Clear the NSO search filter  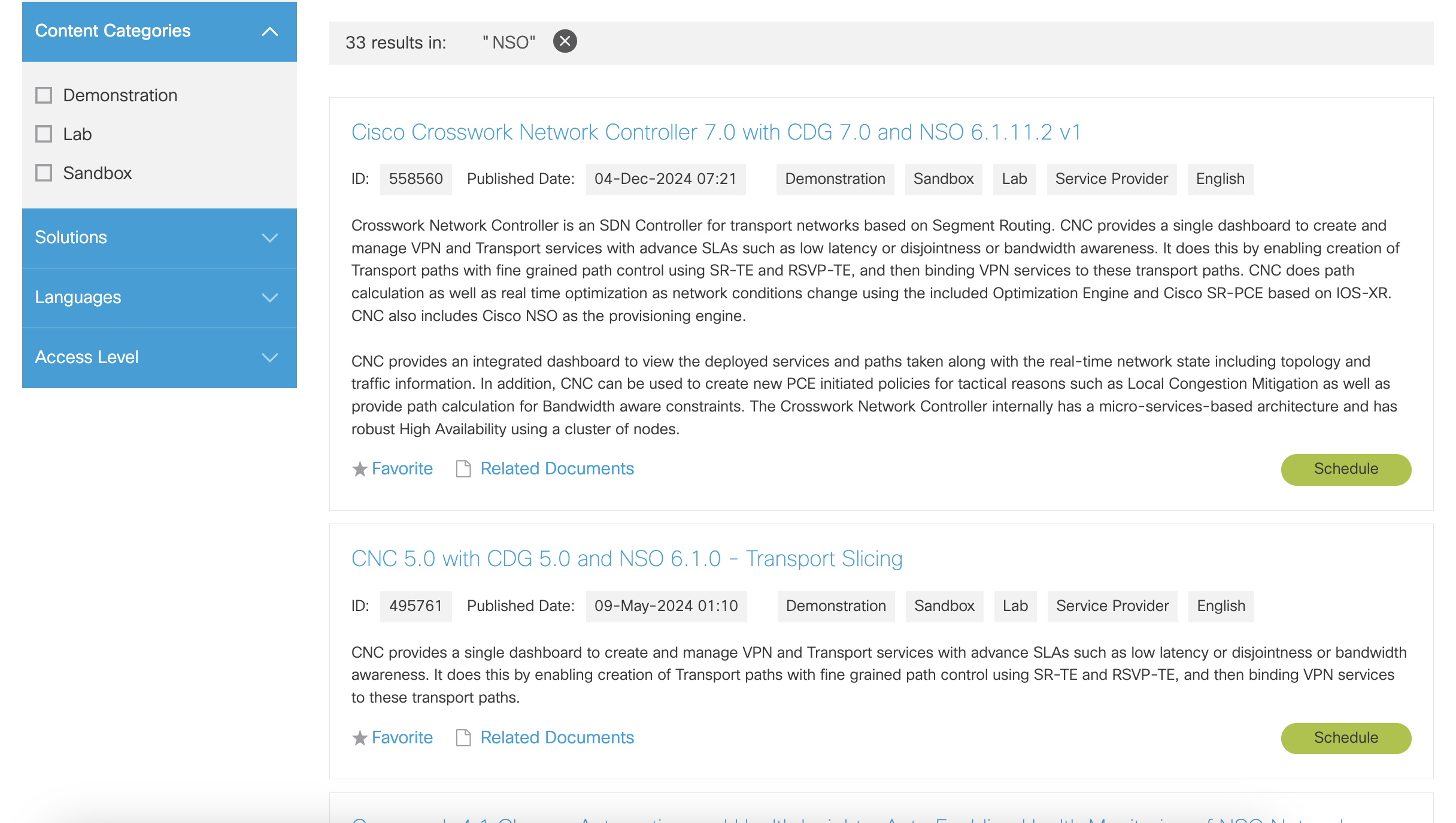(565, 41)
